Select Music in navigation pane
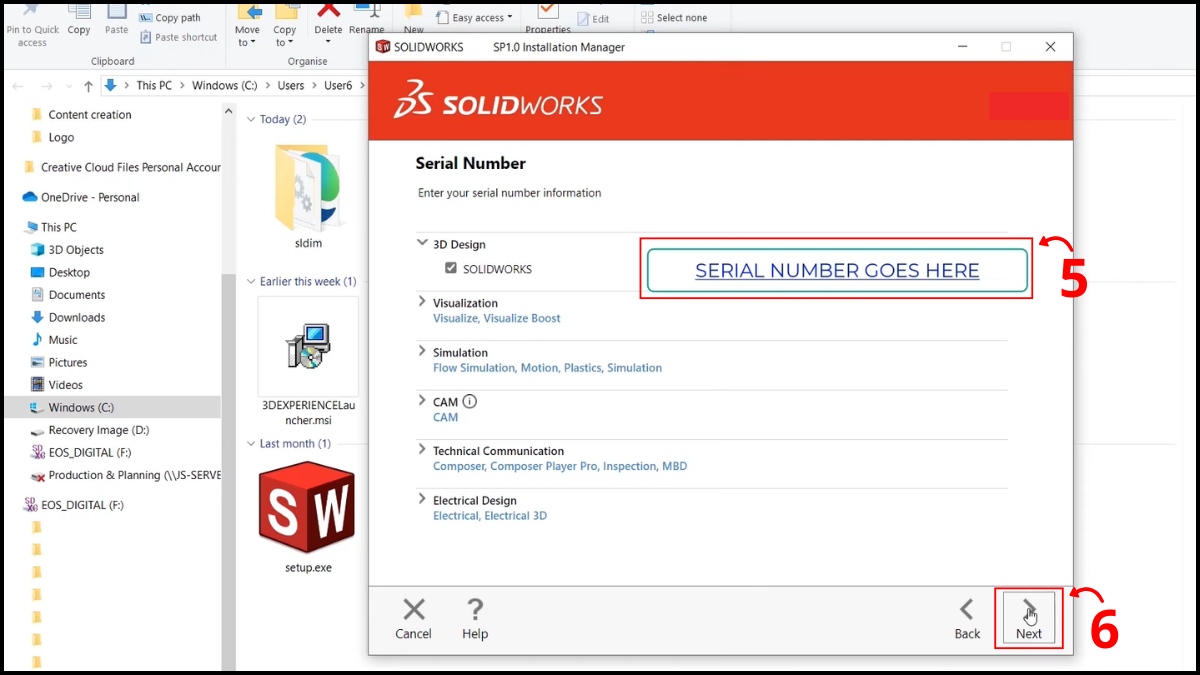The image size is (1200, 675). (x=53, y=340)
